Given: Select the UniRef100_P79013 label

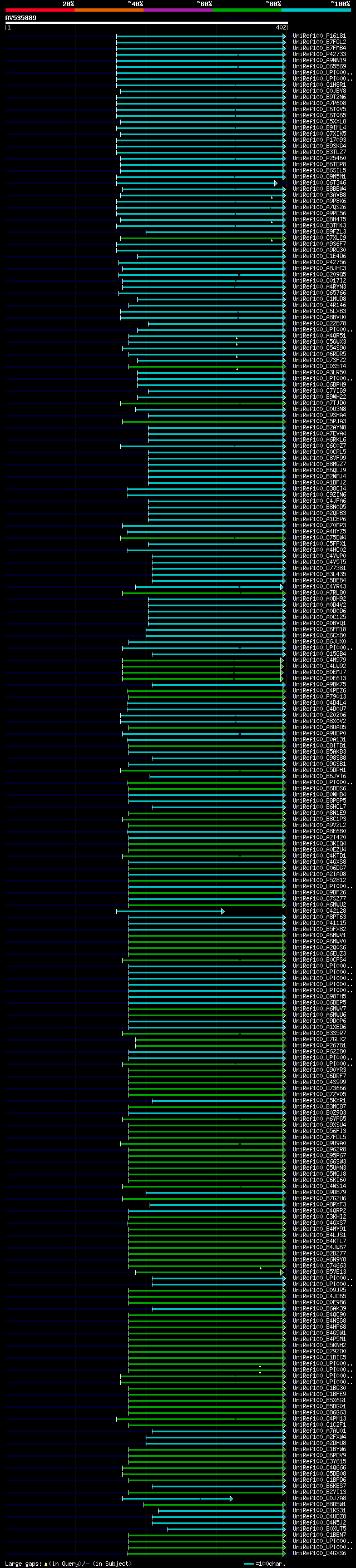Looking at the screenshot, I should click(319, 696).
